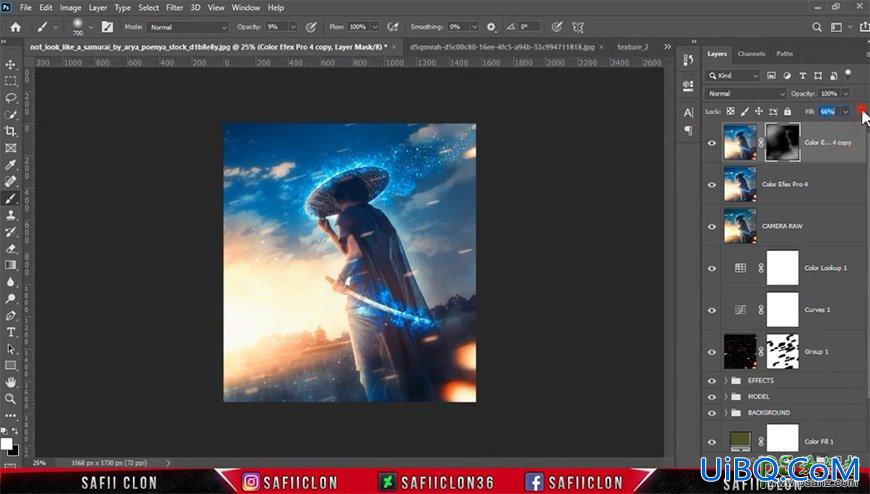Select the Crop tool
This screenshot has width=870, height=494.
click(x=10, y=132)
